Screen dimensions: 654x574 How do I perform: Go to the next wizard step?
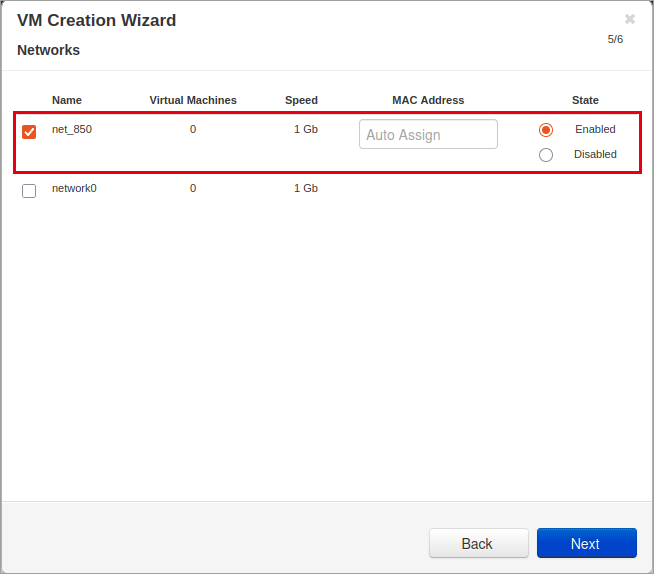pyautogui.click(x=587, y=543)
